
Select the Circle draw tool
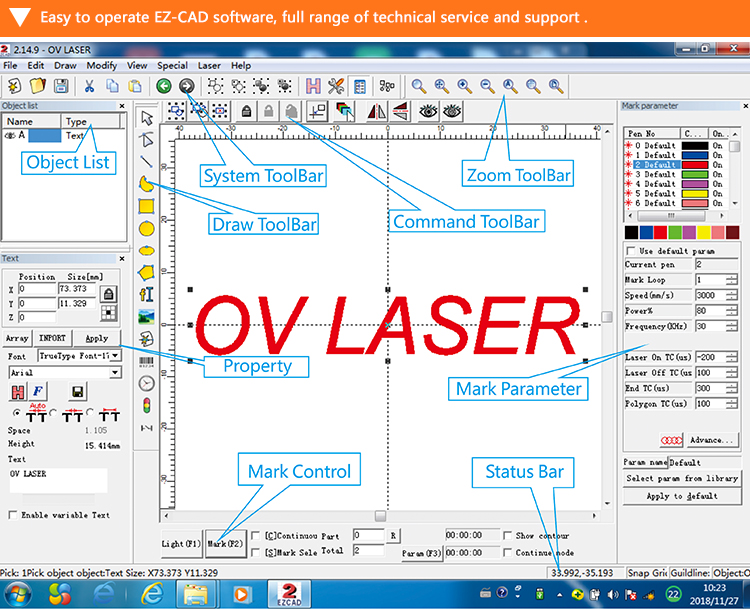(146, 229)
